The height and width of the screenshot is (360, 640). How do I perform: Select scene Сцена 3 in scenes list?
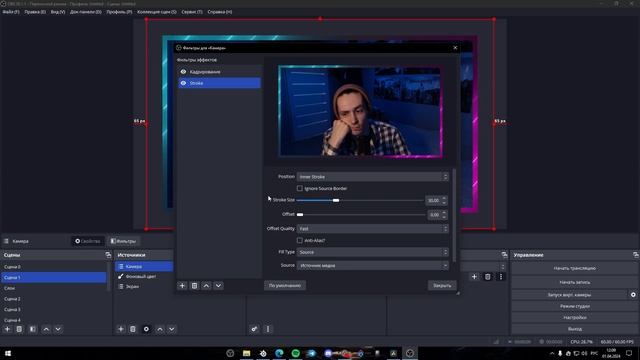[x=53, y=309]
